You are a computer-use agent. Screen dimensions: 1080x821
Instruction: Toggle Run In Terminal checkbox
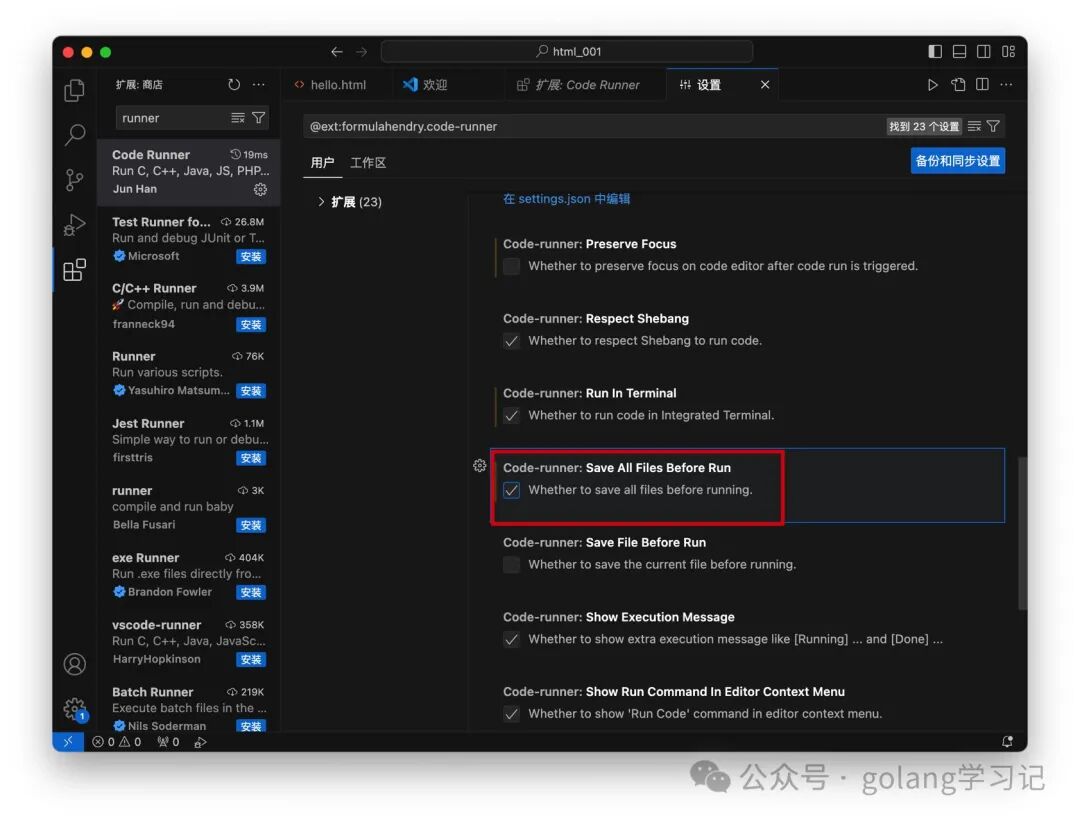click(x=512, y=415)
